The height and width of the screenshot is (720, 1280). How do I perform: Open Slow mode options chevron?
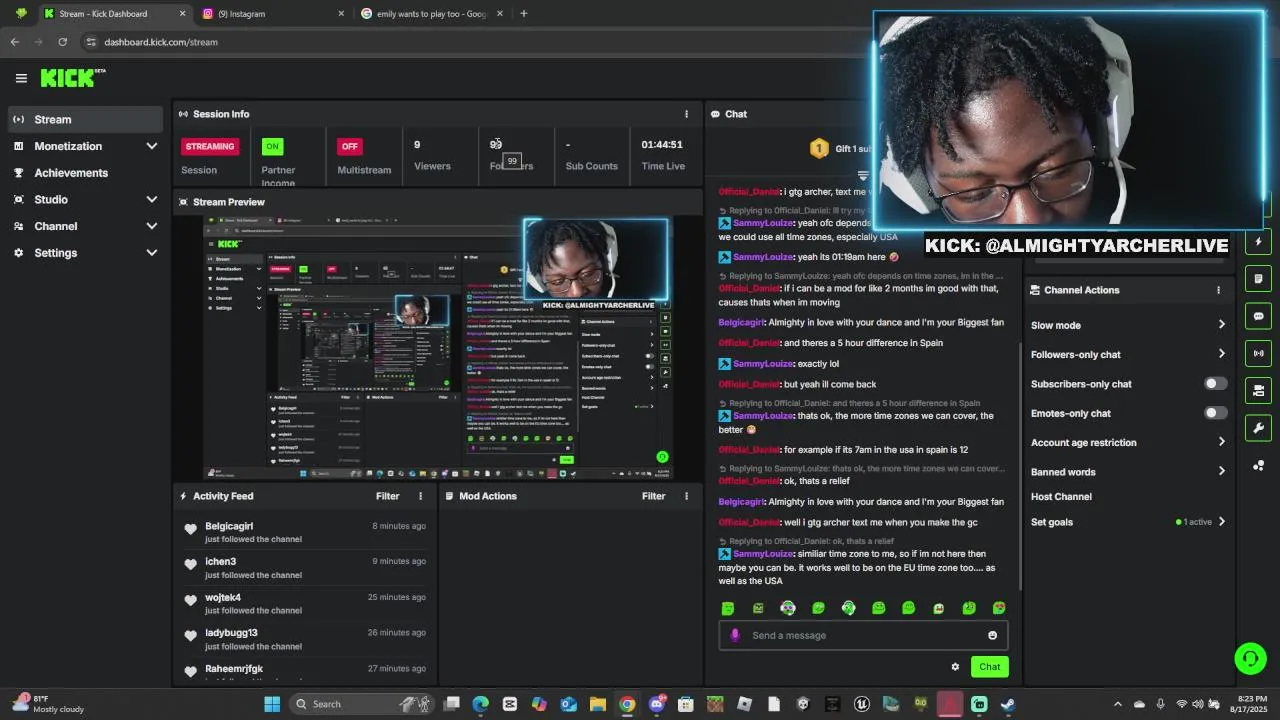[1221, 325]
